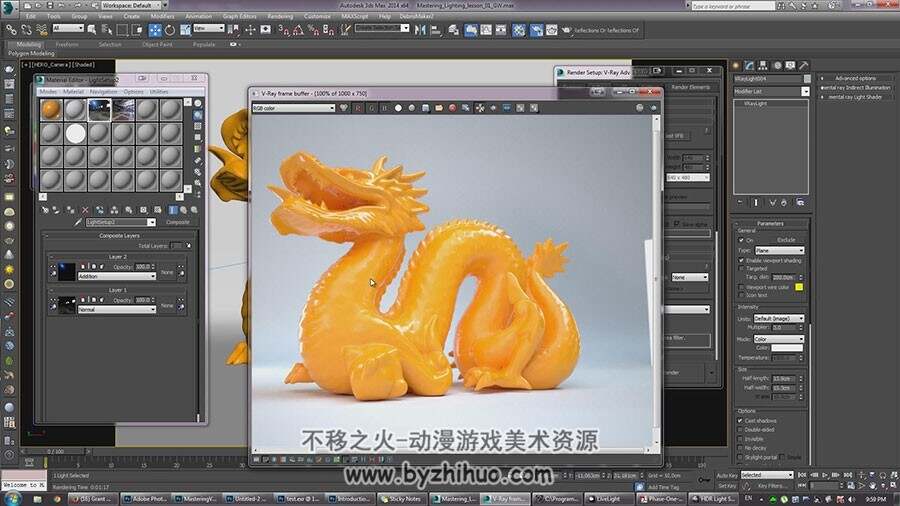Toggle Enable viewport shading checkbox
The image size is (900, 506).
click(x=741, y=260)
